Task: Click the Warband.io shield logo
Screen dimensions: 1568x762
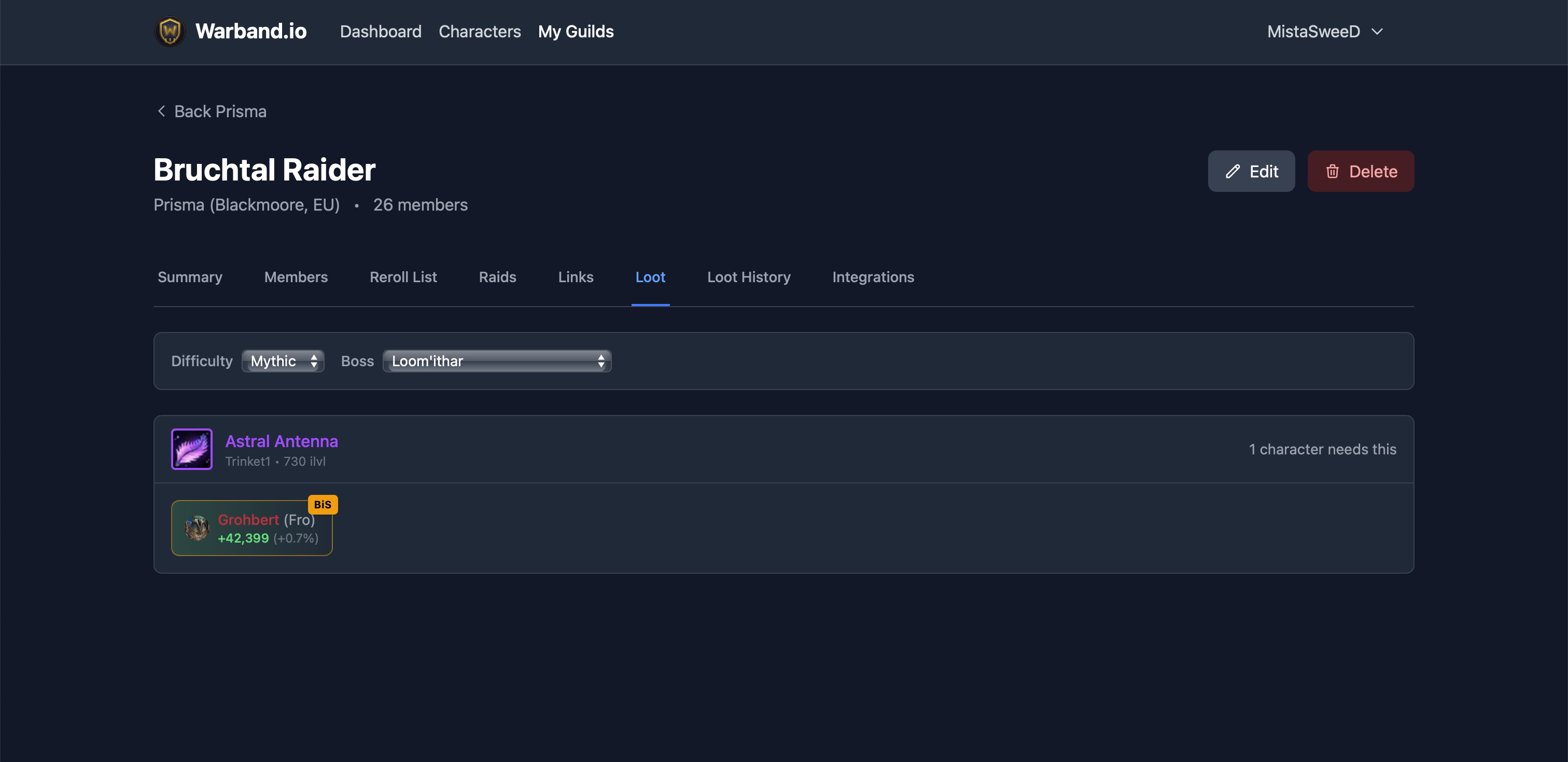Action: pos(170,31)
